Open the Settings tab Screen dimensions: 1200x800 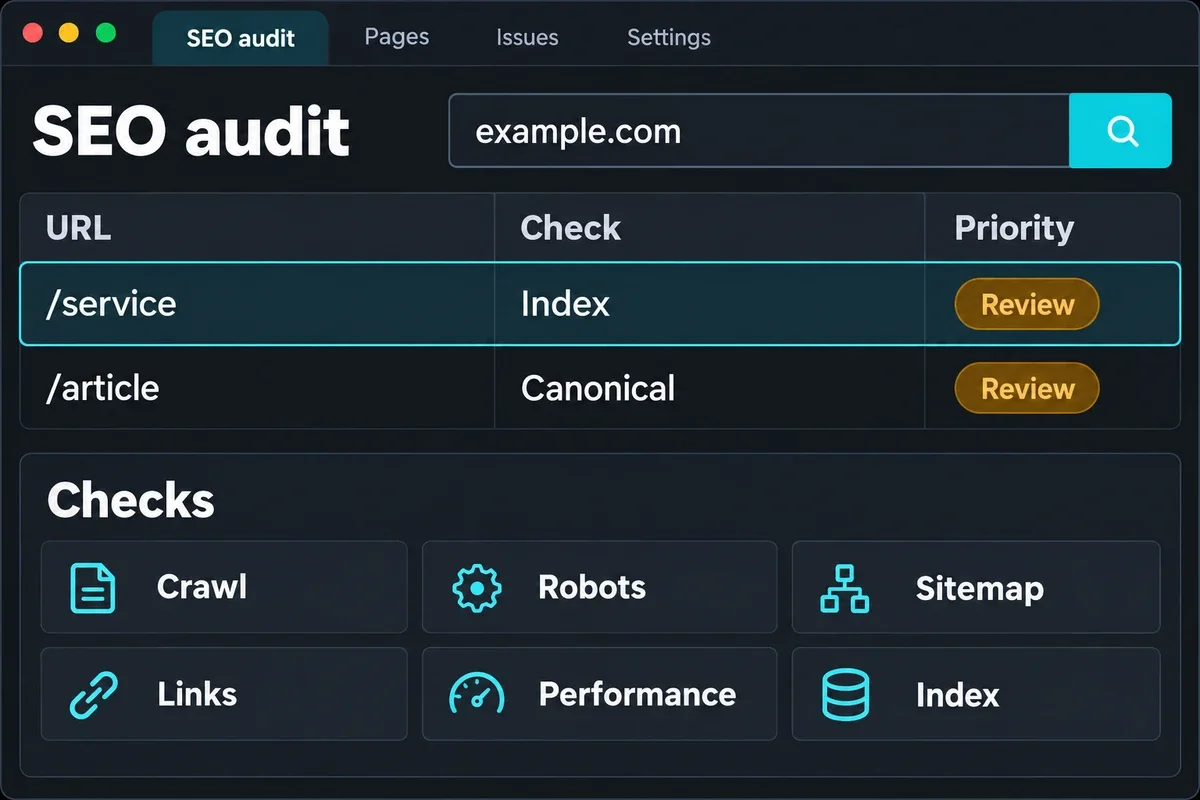pos(669,38)
